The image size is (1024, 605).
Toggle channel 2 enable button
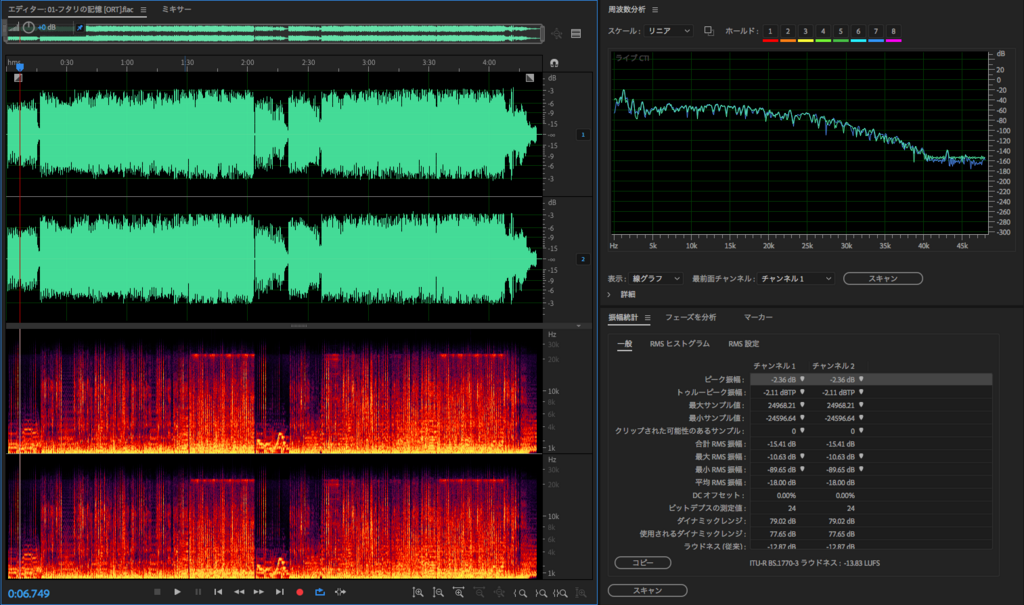583,259
